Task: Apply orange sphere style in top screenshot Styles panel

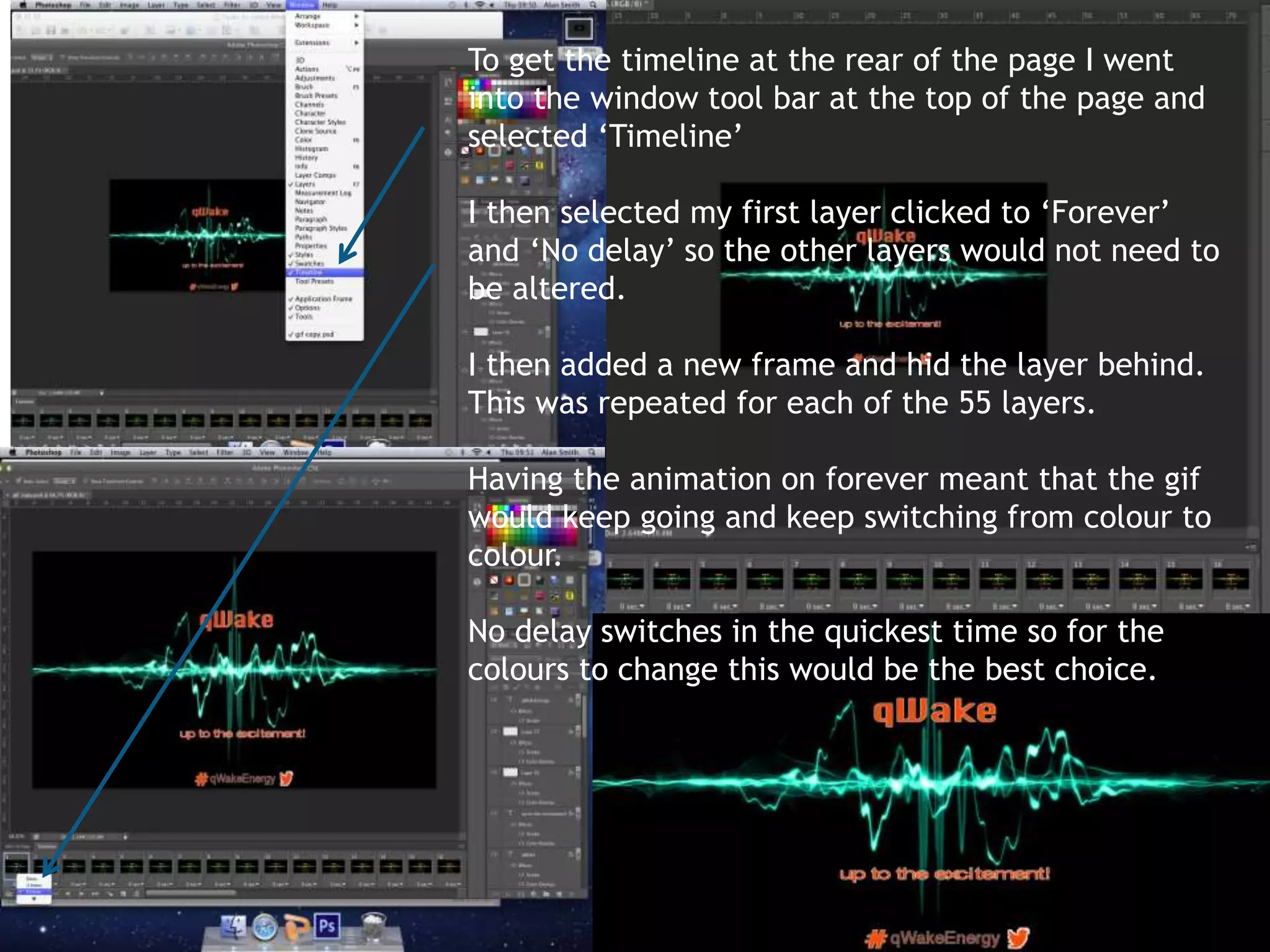Action: [480, 151]
